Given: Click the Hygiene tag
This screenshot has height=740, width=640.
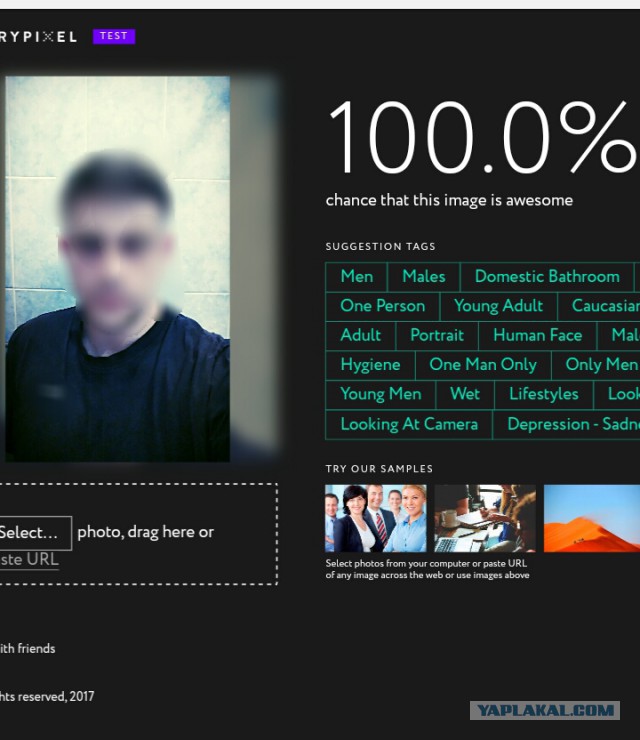Looking at the screenshot, I should tap(370, 365).
